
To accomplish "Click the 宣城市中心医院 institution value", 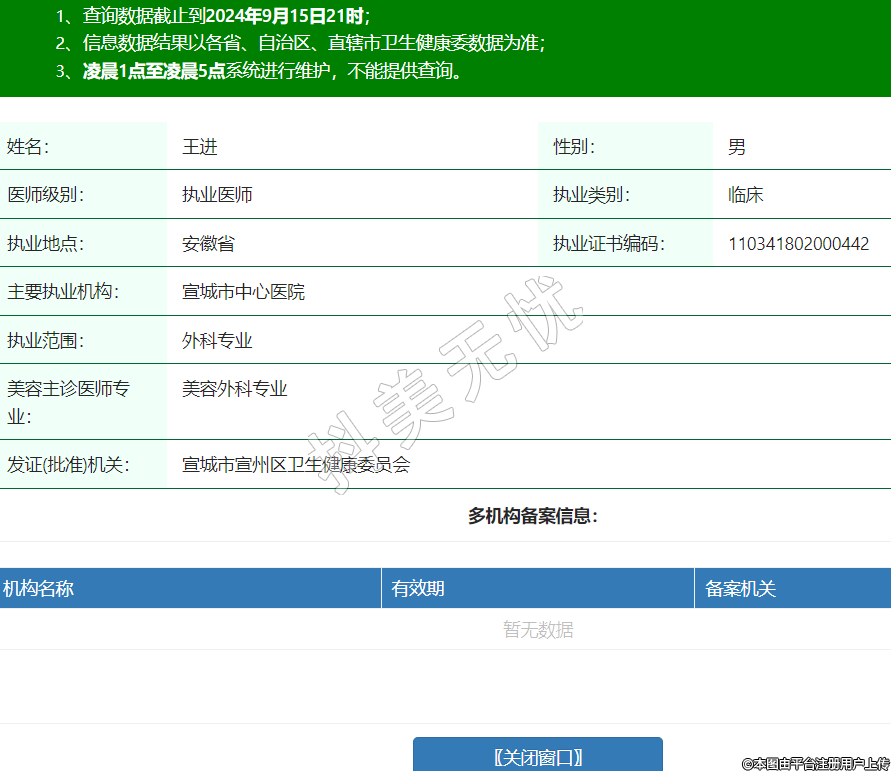I will (243, 292).
